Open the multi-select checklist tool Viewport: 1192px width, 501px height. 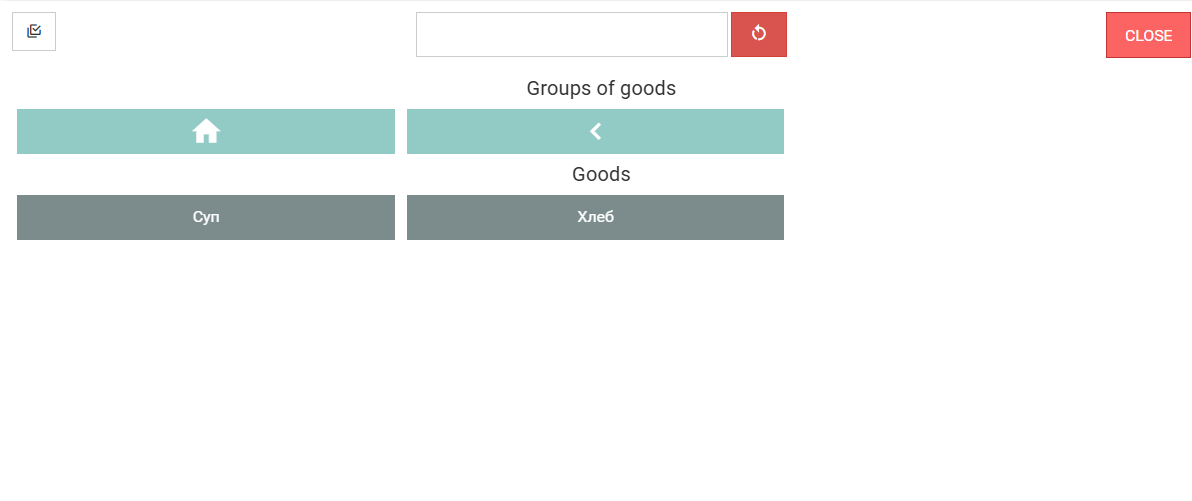(34, 32)
